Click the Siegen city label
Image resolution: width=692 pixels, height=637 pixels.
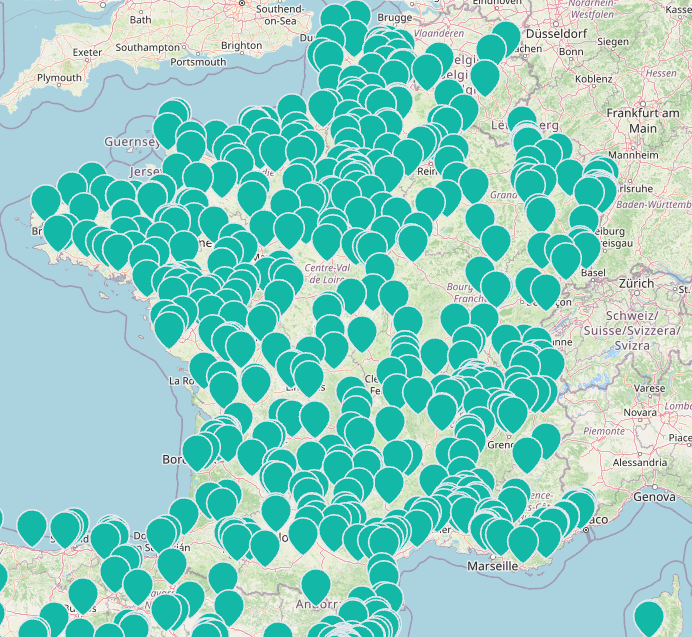pyautogui.click(x=613, y=41)
